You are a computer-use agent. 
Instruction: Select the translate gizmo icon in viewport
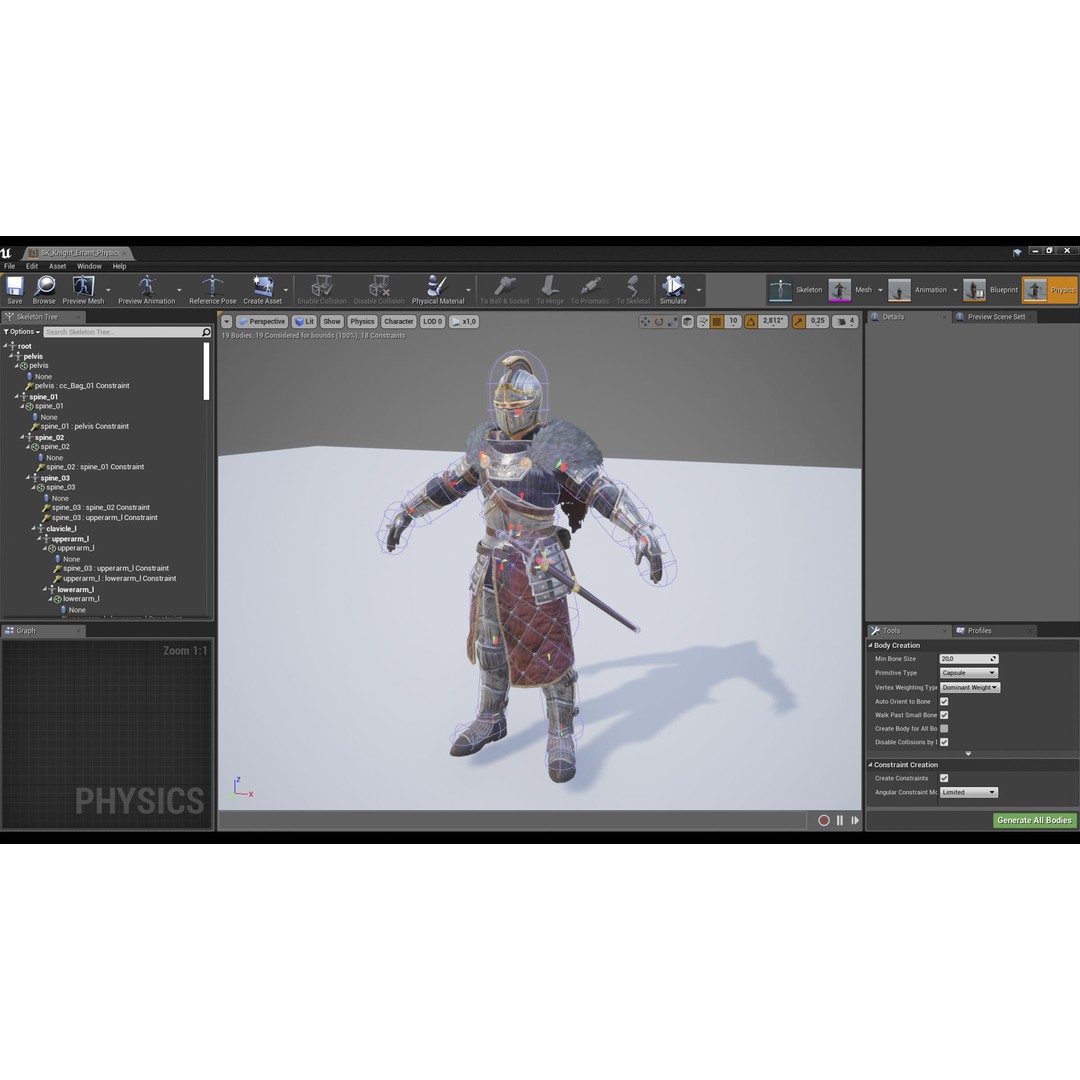pos(645,322)
